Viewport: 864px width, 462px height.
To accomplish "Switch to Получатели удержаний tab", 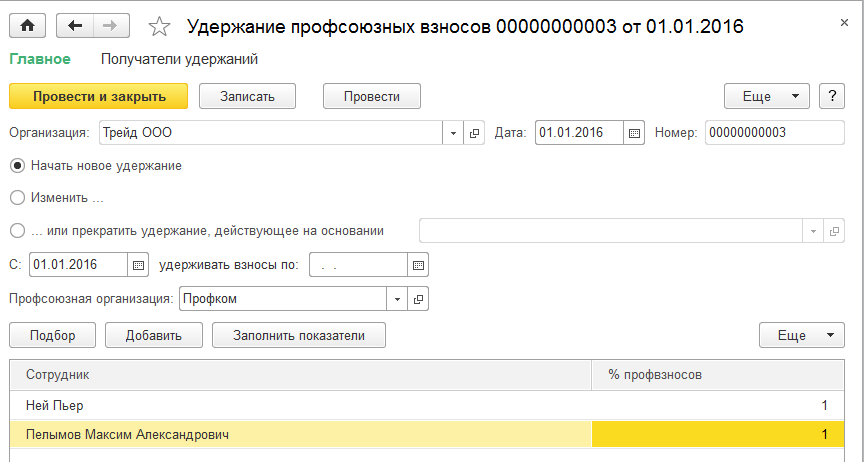I will (x=180, y=59).
